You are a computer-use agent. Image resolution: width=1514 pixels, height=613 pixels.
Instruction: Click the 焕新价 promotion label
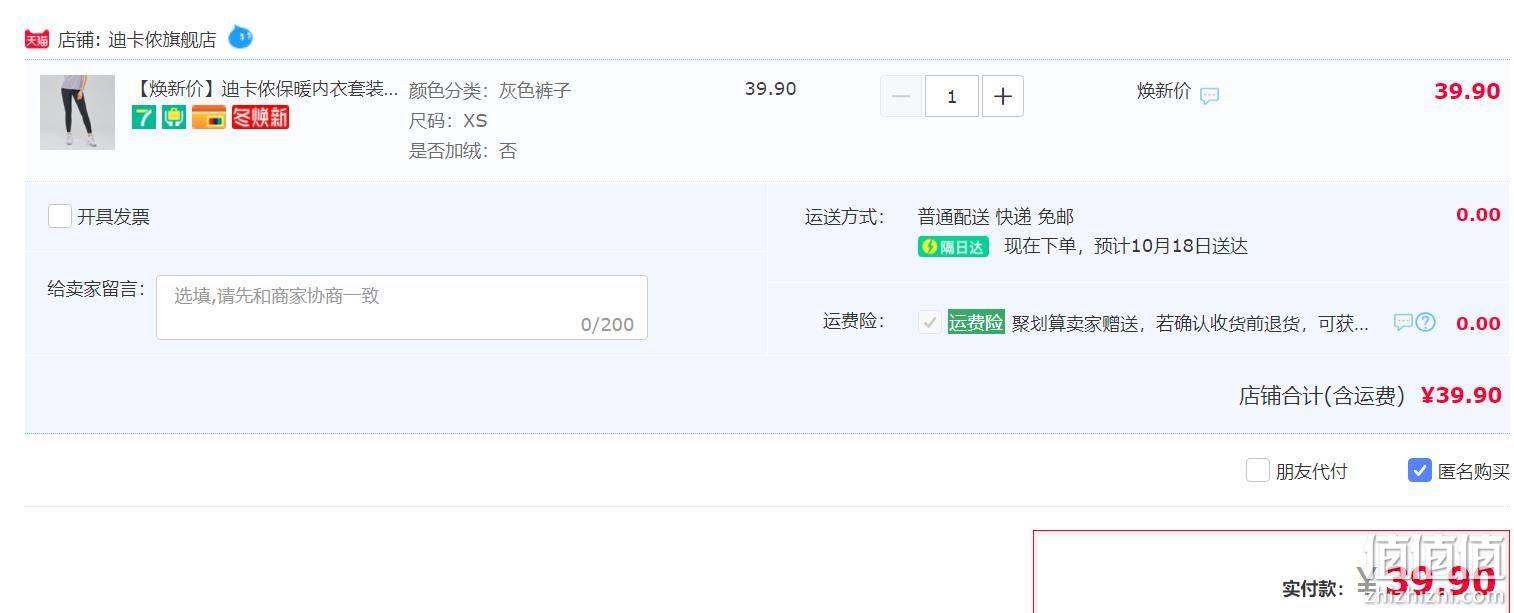1164,91
